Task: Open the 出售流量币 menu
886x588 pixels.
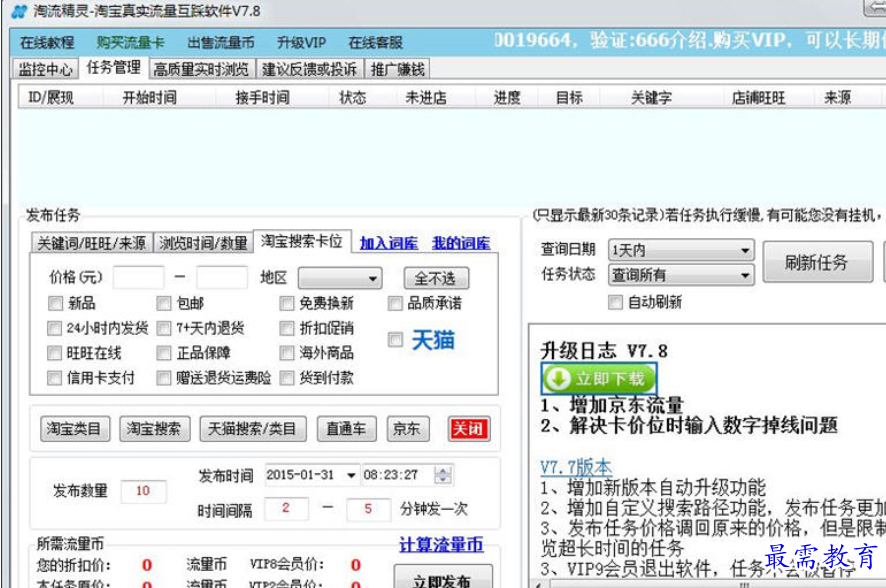Action: click(x=220, y=42)
